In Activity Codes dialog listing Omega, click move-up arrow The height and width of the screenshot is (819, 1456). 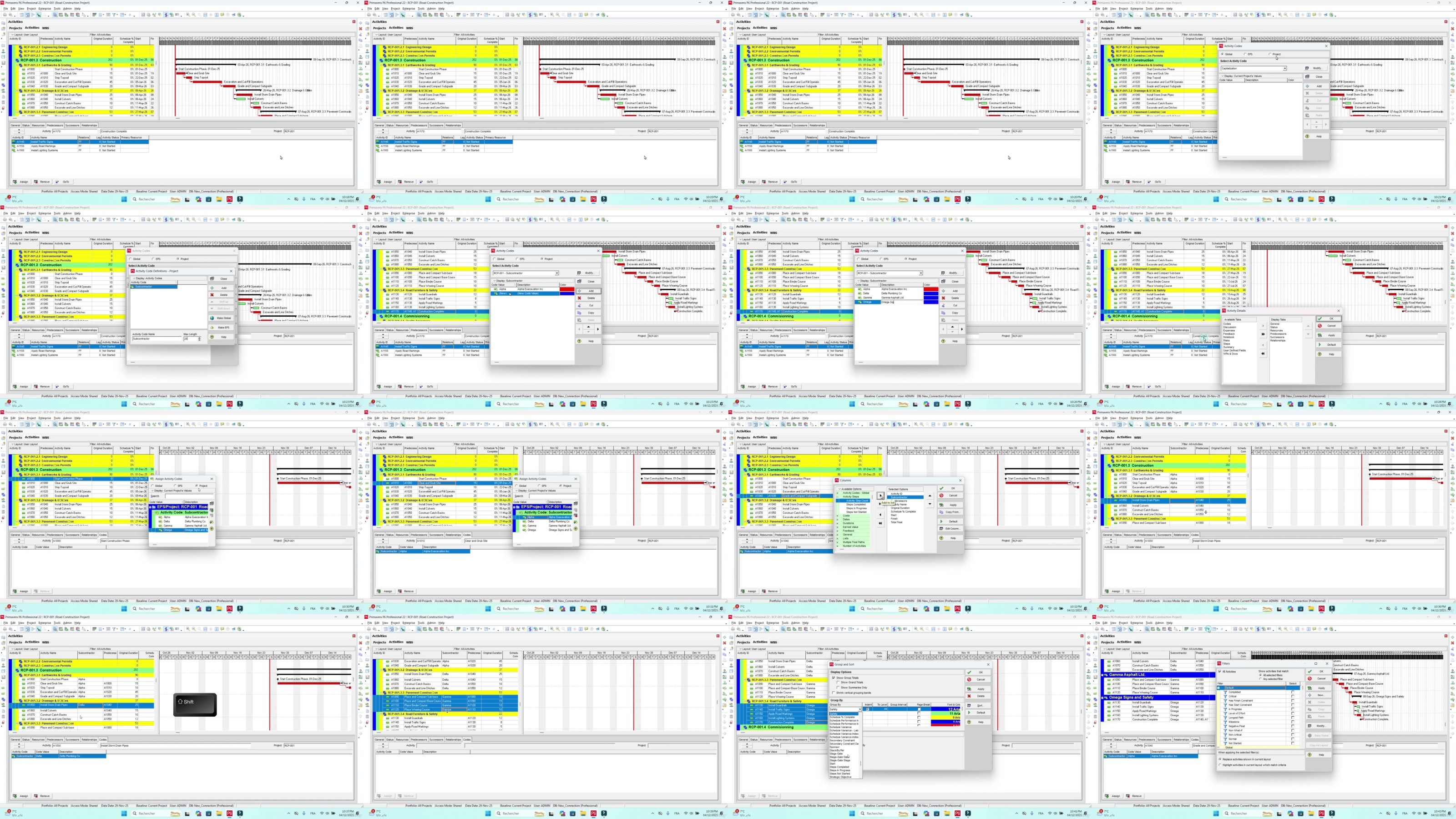point(952,327)
